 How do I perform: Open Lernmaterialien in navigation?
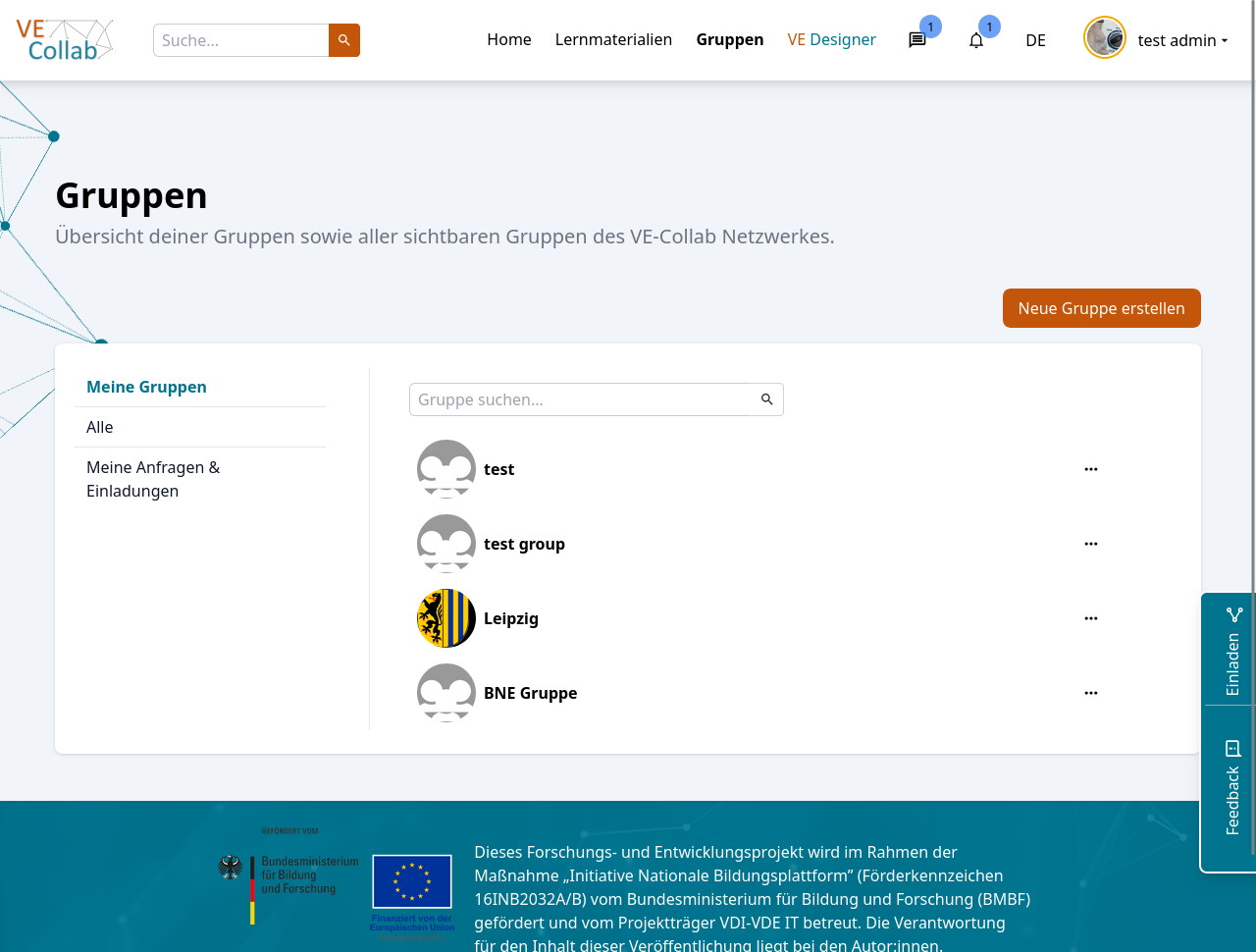[613, 39]
